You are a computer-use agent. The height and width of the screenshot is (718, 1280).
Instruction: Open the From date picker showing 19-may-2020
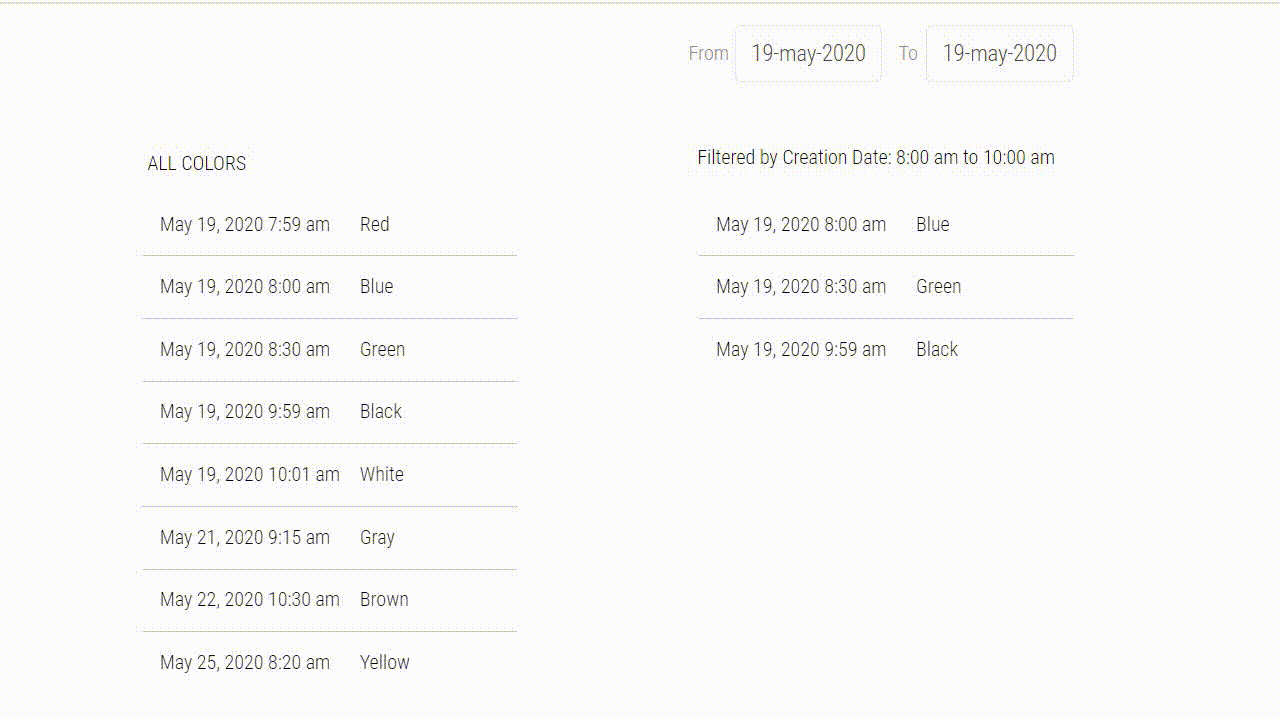click(x=807, y=53)
